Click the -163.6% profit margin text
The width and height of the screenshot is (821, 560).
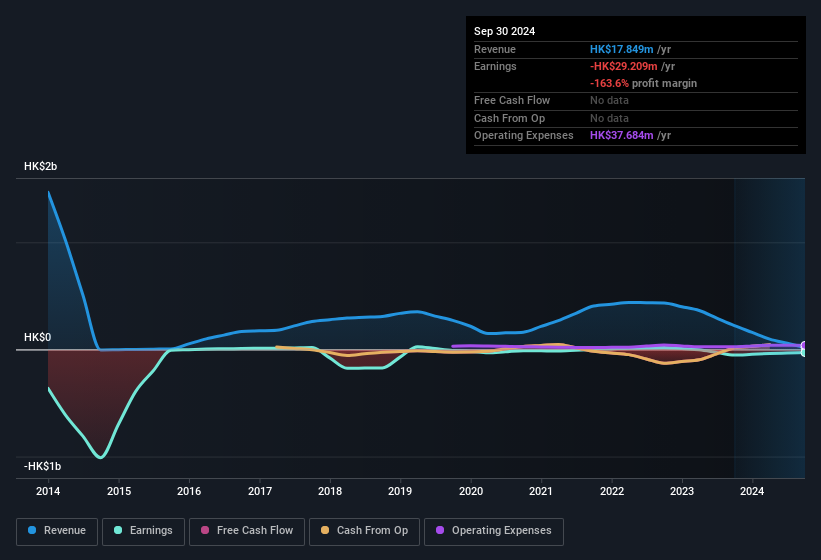coord(644,83)
